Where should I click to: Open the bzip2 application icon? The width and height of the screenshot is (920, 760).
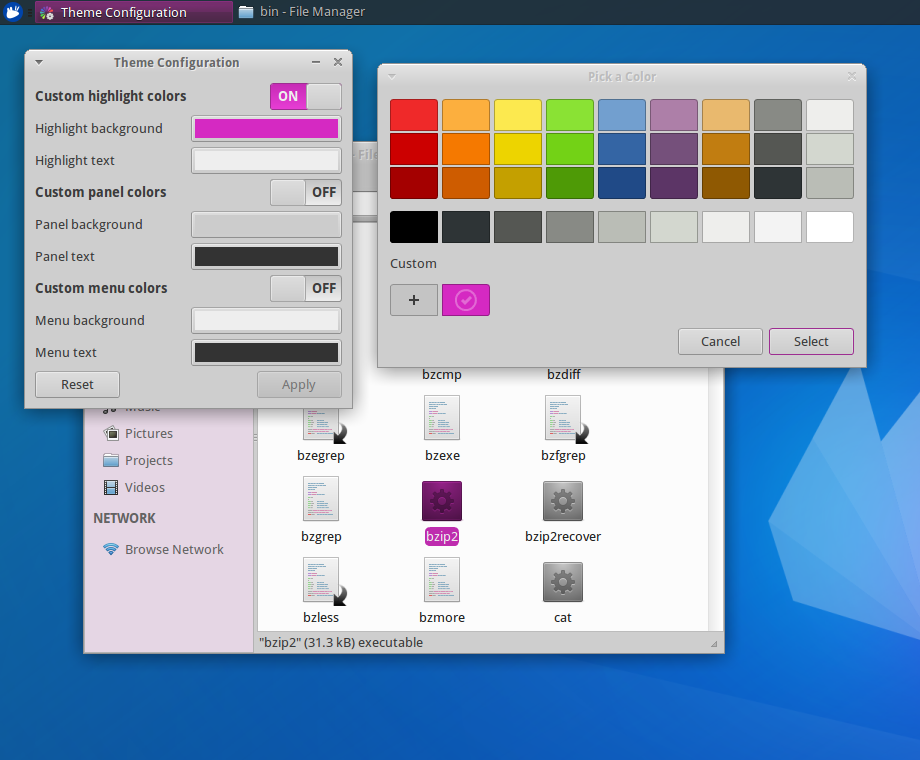[x=441, y=500]
